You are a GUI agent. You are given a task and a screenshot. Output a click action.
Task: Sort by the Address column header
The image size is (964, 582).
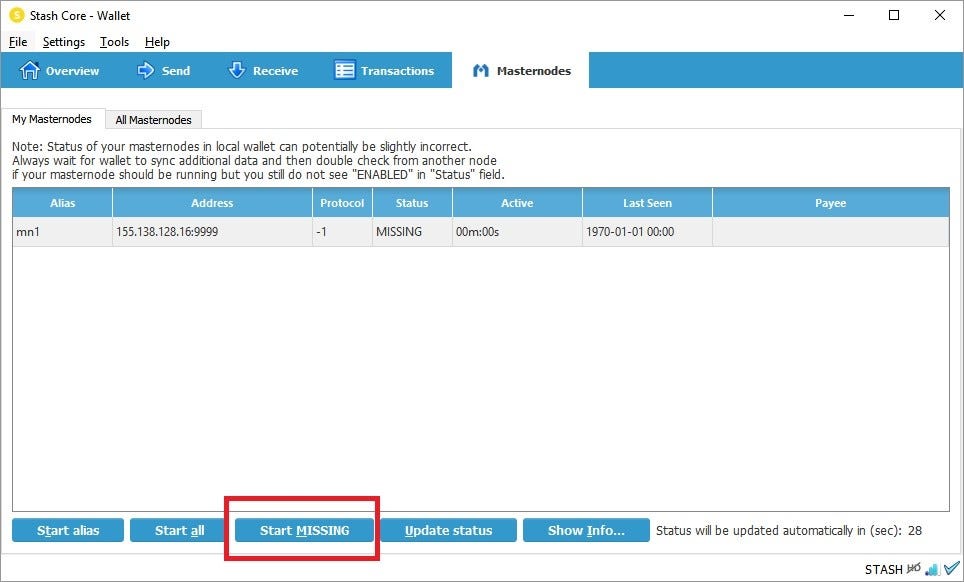pos(212,203)
